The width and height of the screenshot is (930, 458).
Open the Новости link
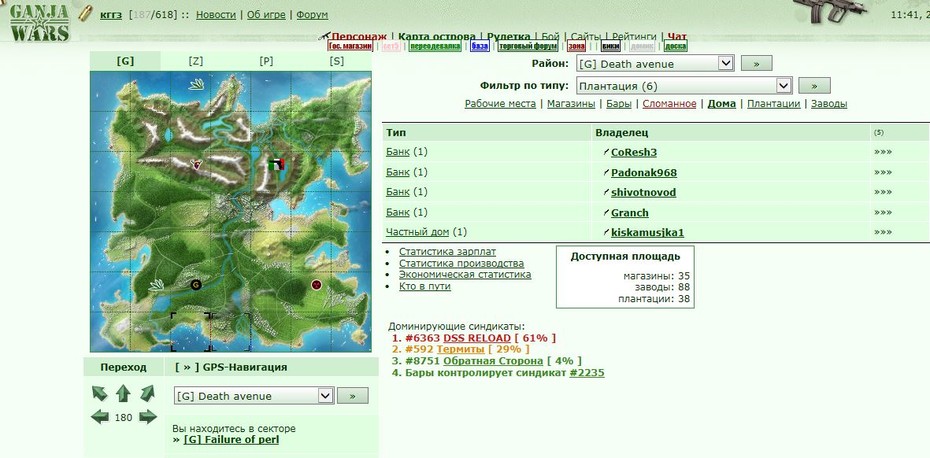(x=216, y=15)
